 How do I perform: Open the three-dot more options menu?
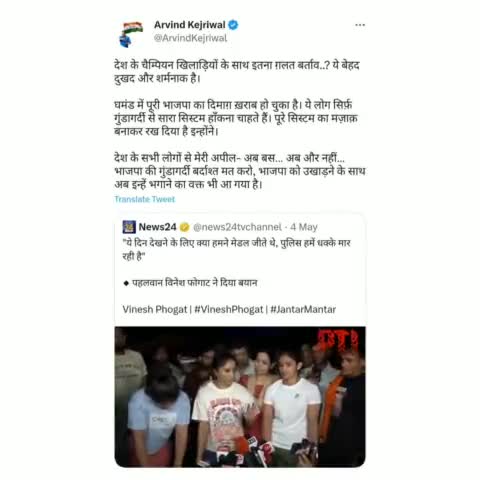pos(360,25)
